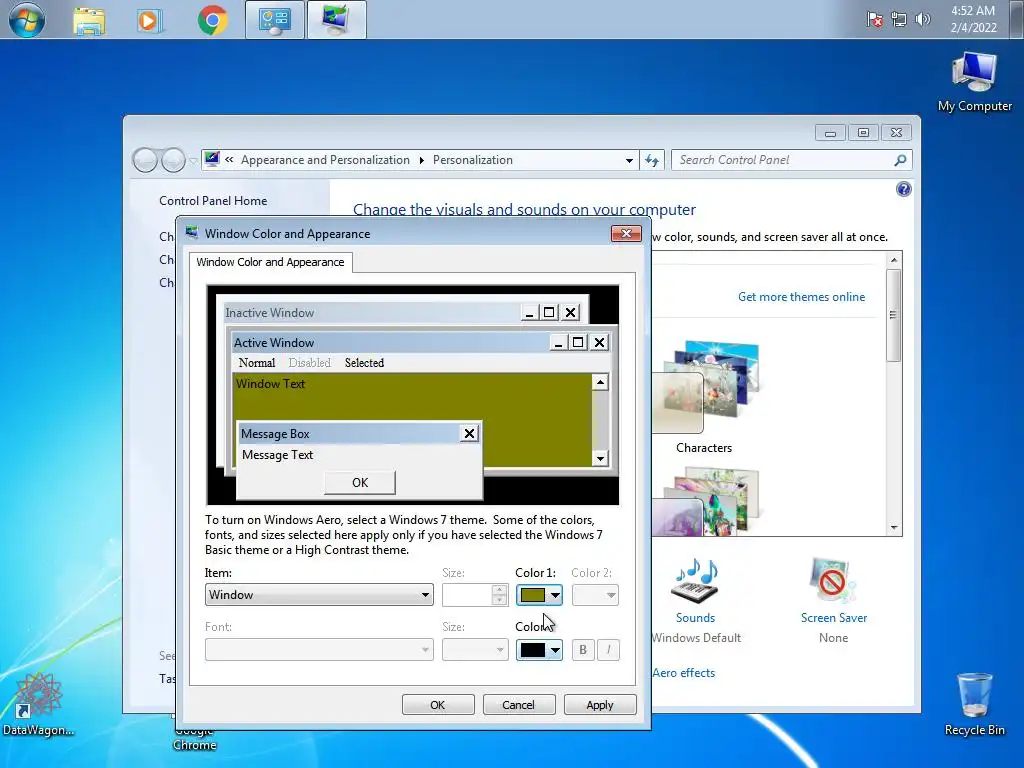Screen dimensions: 1024x768
Task: Open the Windows Start orb
Action: [27, 20]
